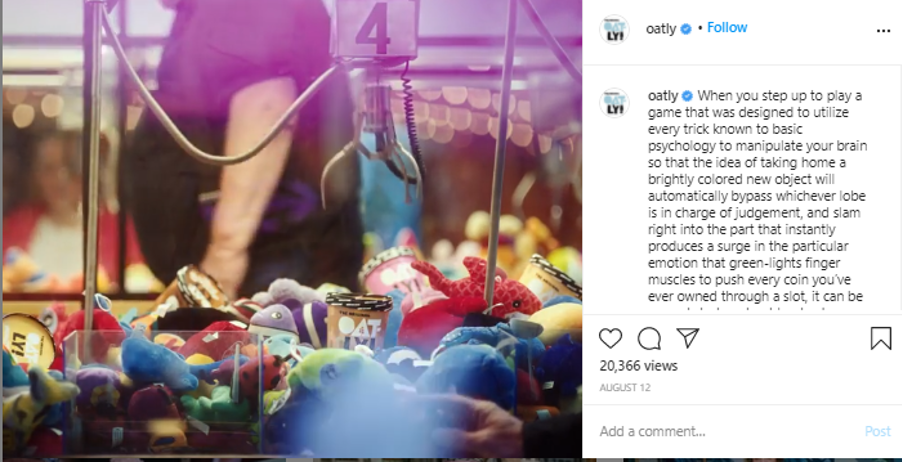Share post using paper plane icon
902x462 pixels.
[687, 338]
